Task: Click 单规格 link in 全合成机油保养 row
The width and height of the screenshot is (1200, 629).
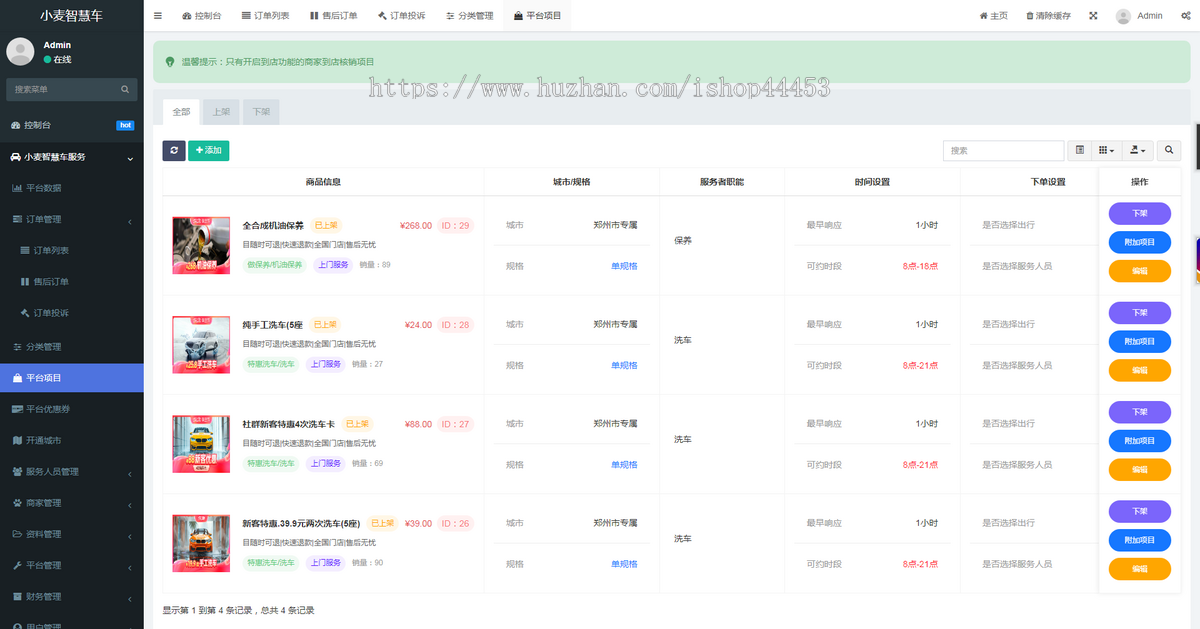Action: pos(624,266)
